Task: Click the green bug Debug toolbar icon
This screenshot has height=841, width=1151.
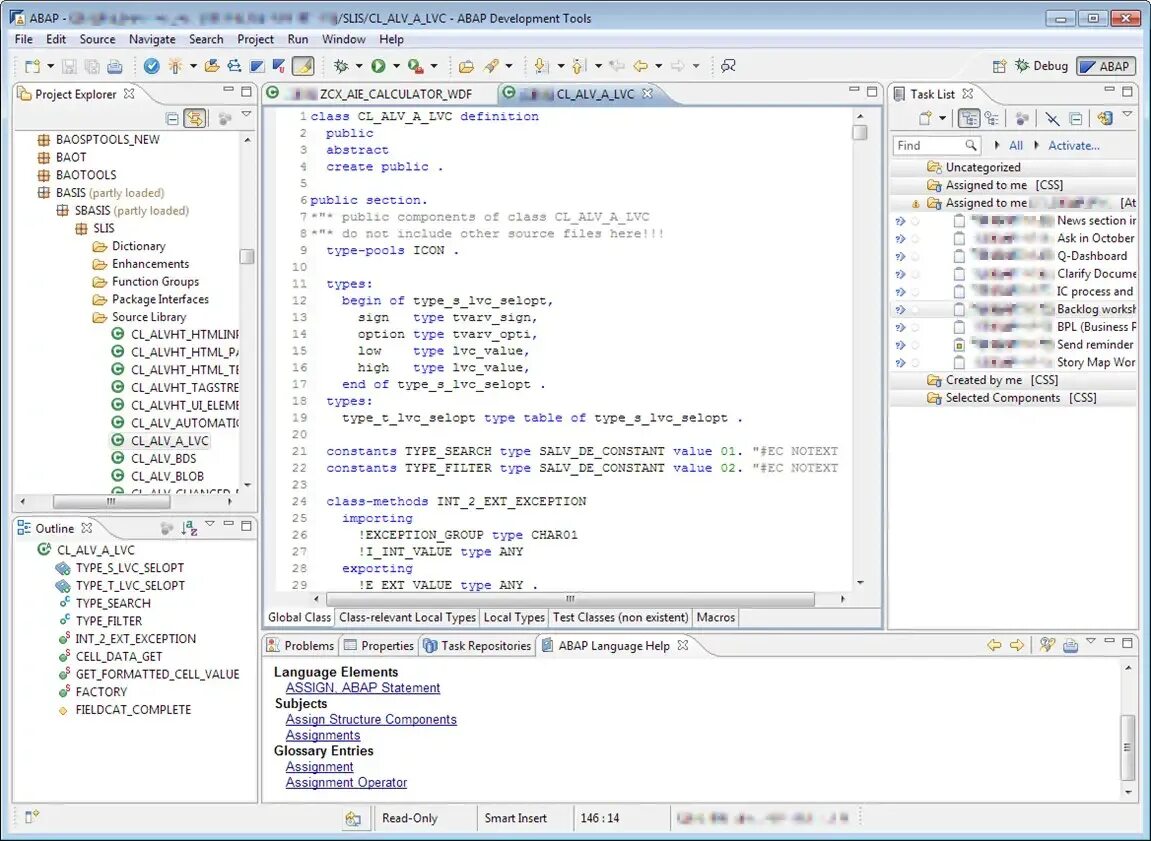Action: 341,67
